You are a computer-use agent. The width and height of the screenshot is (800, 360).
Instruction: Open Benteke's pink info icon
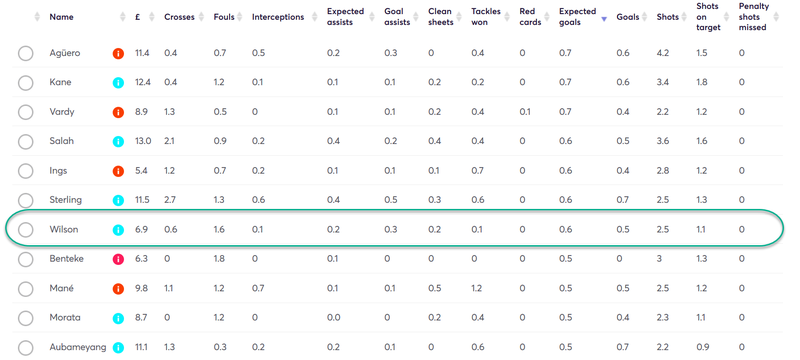pyautogui.click(x=118, y=259)
